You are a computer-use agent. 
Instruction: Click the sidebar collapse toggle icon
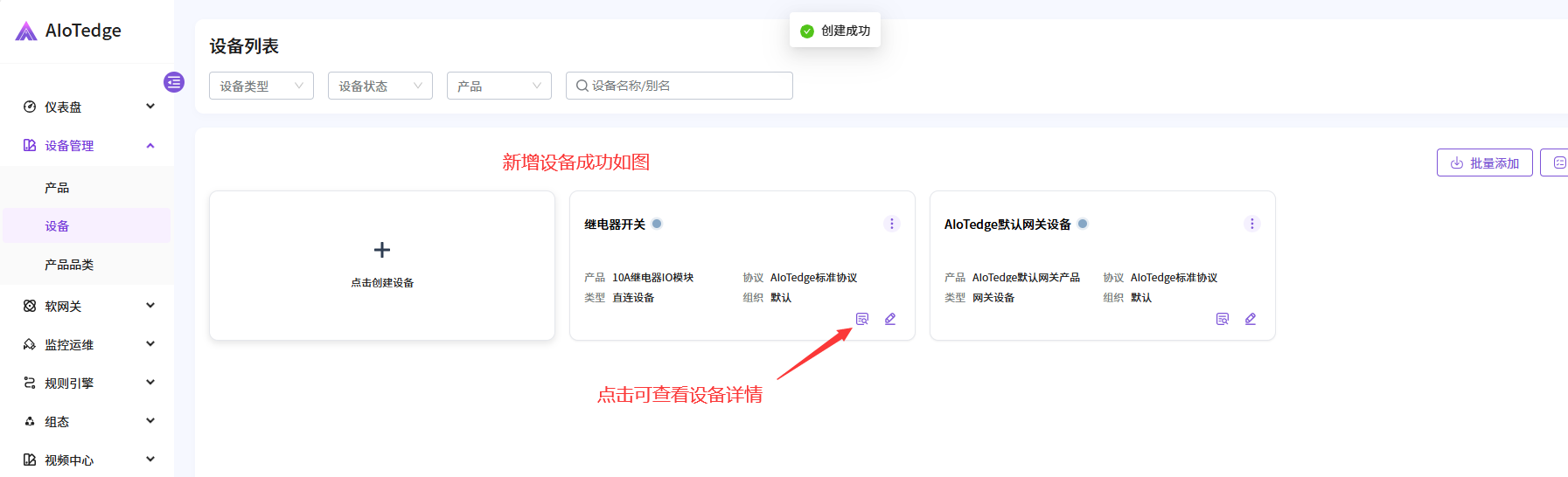pyautogui.click(x=174, y=82)
